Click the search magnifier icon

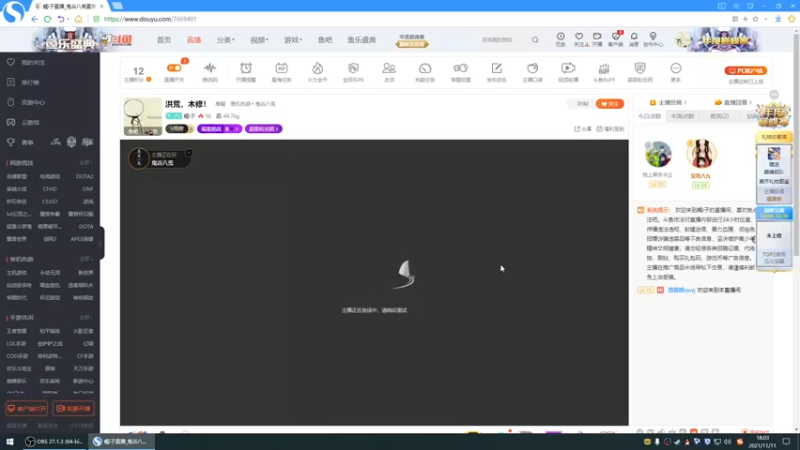(535, 40)
